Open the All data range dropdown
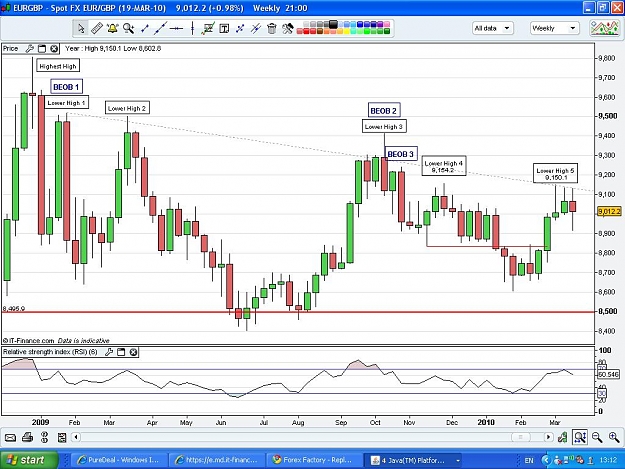Image resolution: width=625 pixels, height=469 pixels. click(493, 28)
